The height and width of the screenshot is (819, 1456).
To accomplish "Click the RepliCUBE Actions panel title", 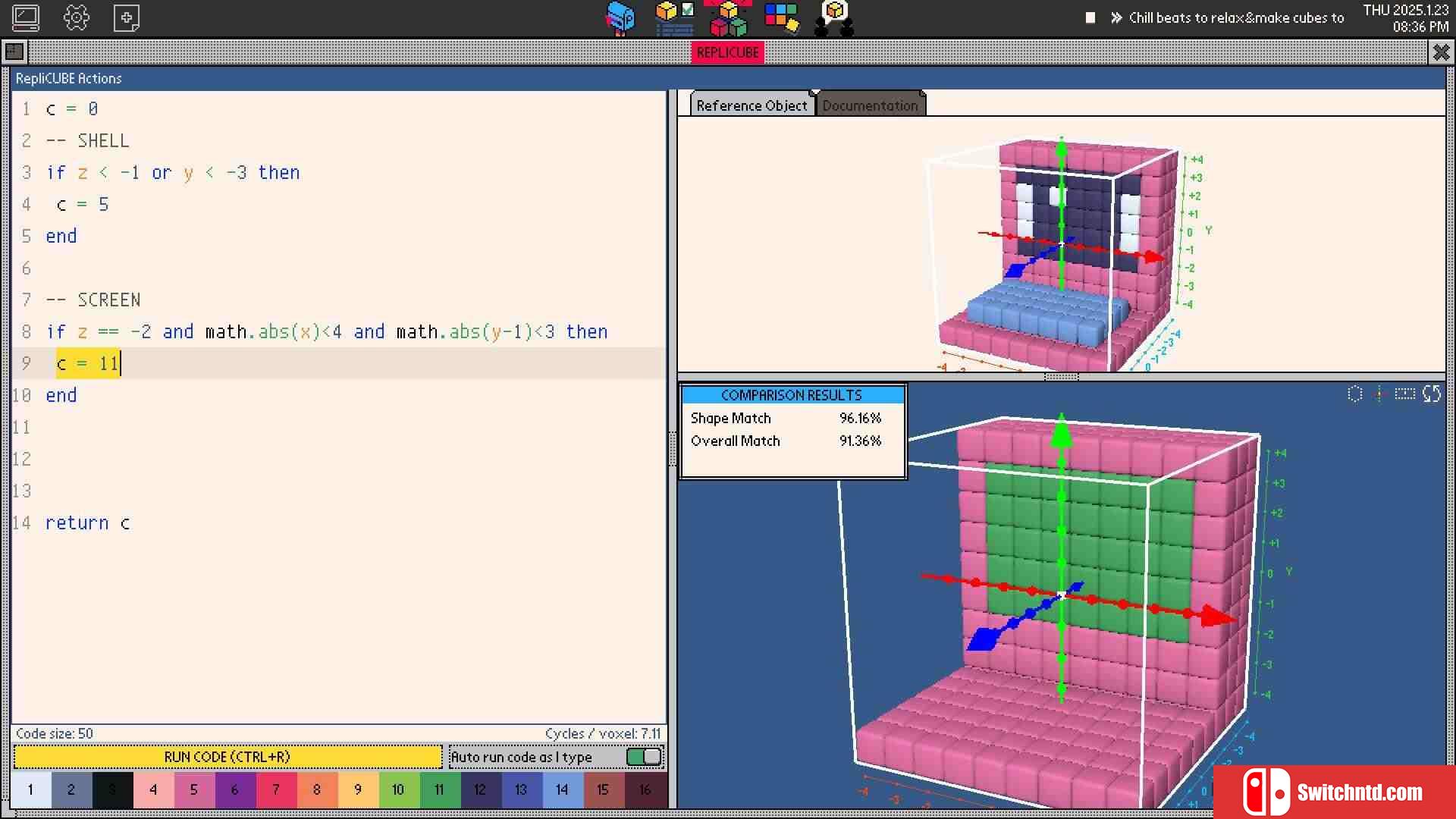I will (68, 78).
